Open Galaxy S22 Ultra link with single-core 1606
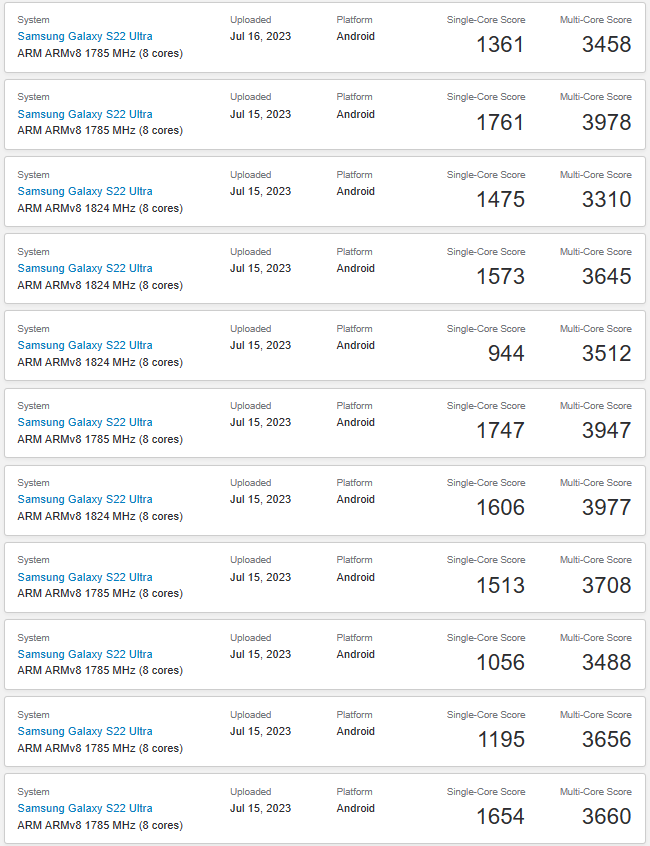 coord(85,499)
